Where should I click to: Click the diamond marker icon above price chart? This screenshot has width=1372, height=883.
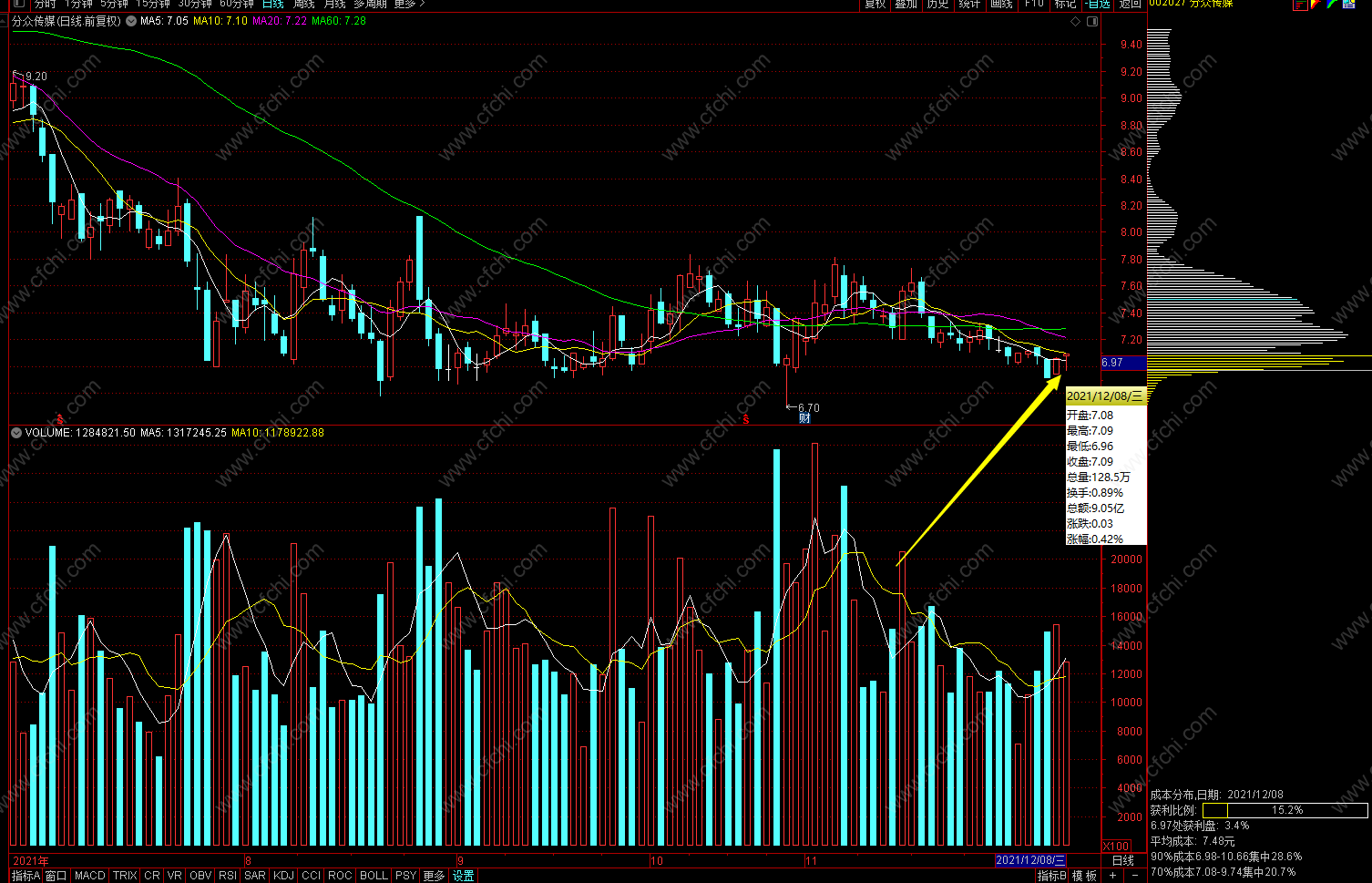(1076, 21)
